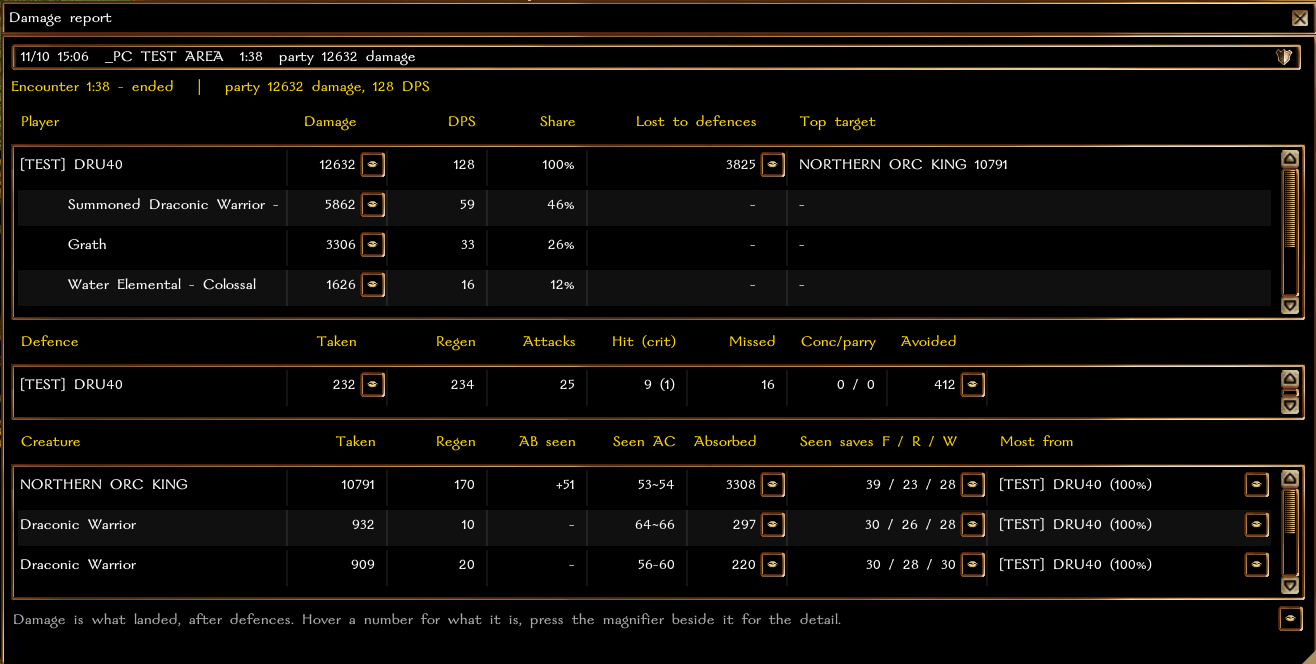This screenshot has height=664, width=1316.
Task: Click the "Top target" column header
Action: pos(837,122)
